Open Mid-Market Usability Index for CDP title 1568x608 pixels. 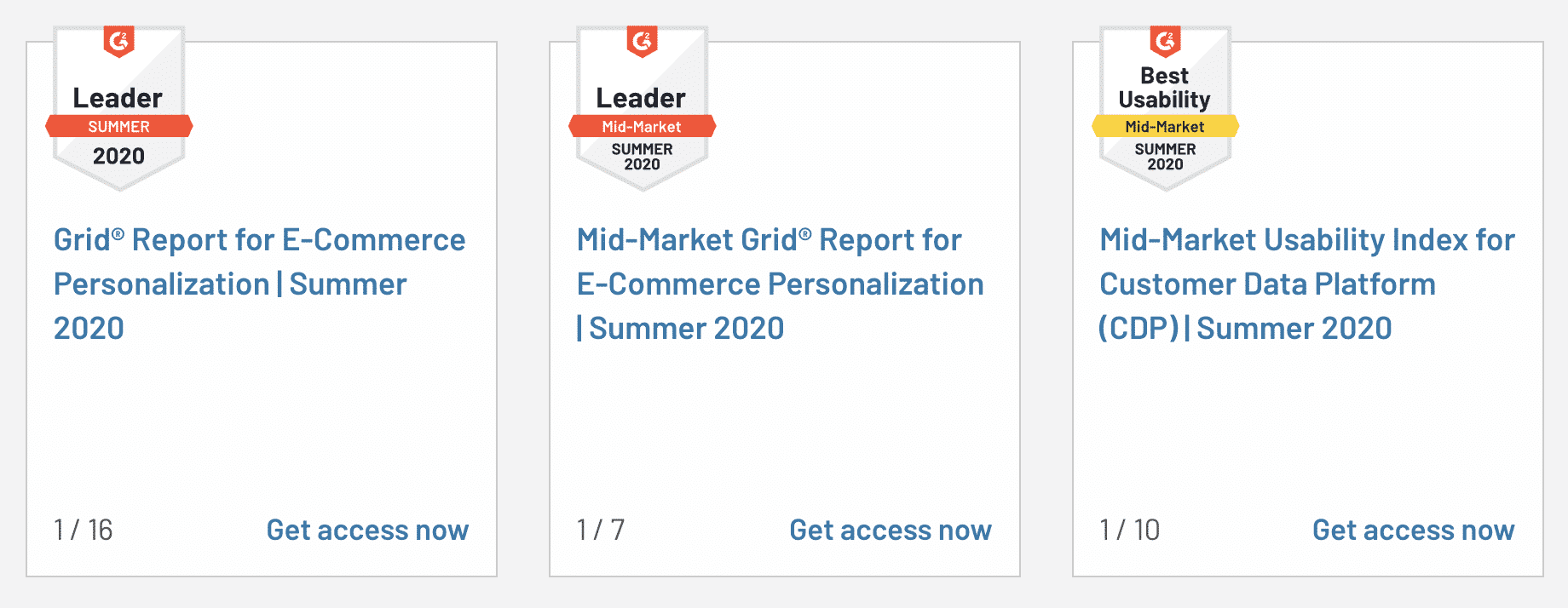(x=1307, y=284)
